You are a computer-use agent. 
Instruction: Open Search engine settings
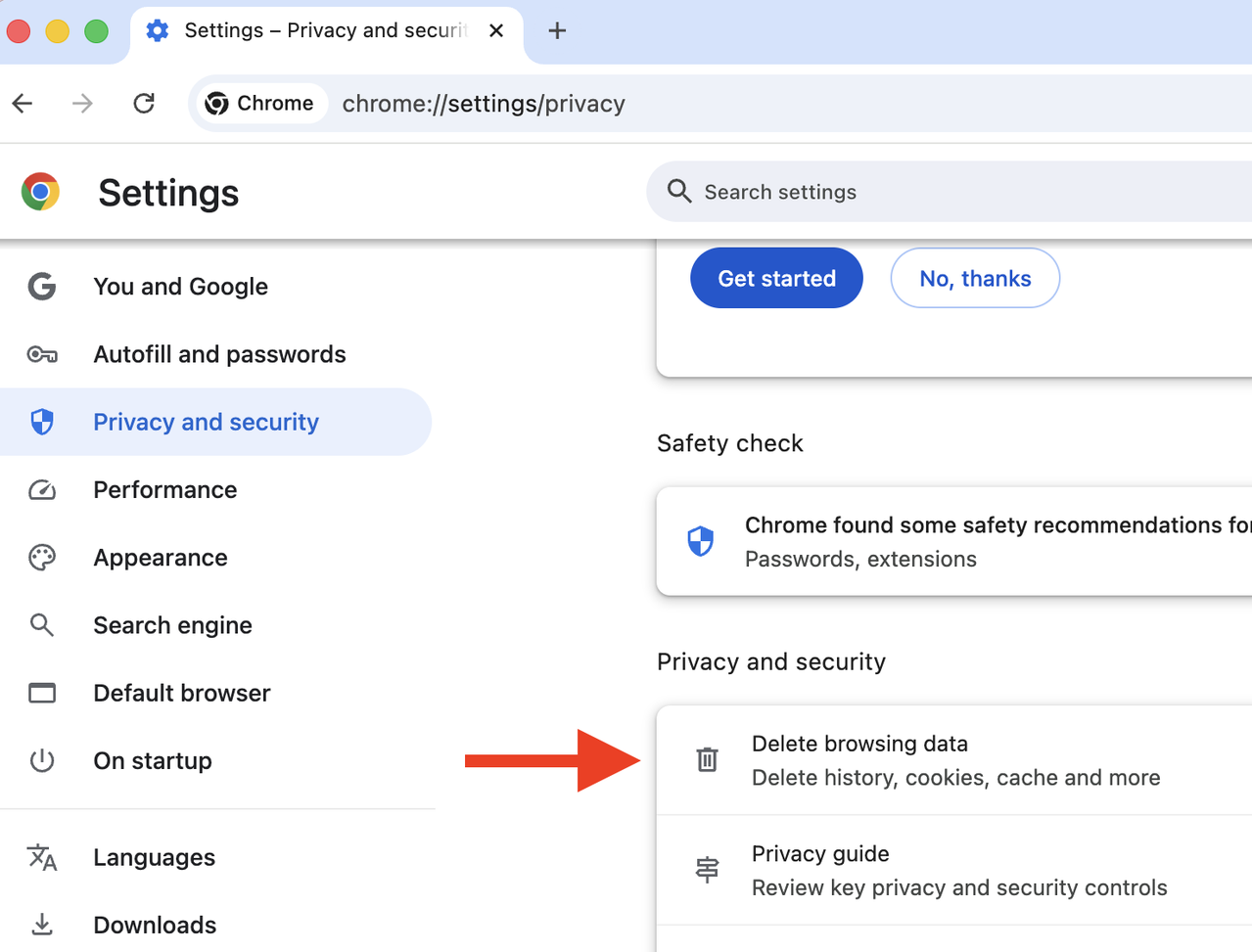pyautogui.click(x=215, y=625)
